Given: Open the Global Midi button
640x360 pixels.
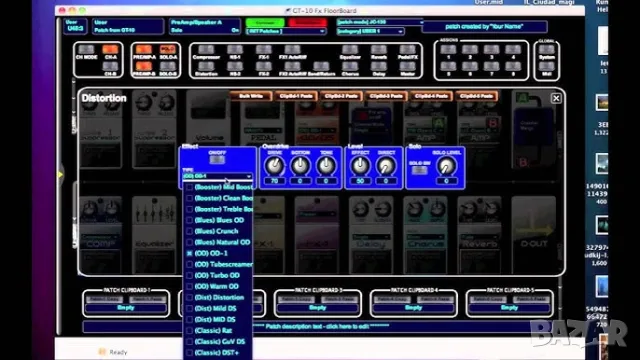Looking at the screenshot, I should [547, 67].
